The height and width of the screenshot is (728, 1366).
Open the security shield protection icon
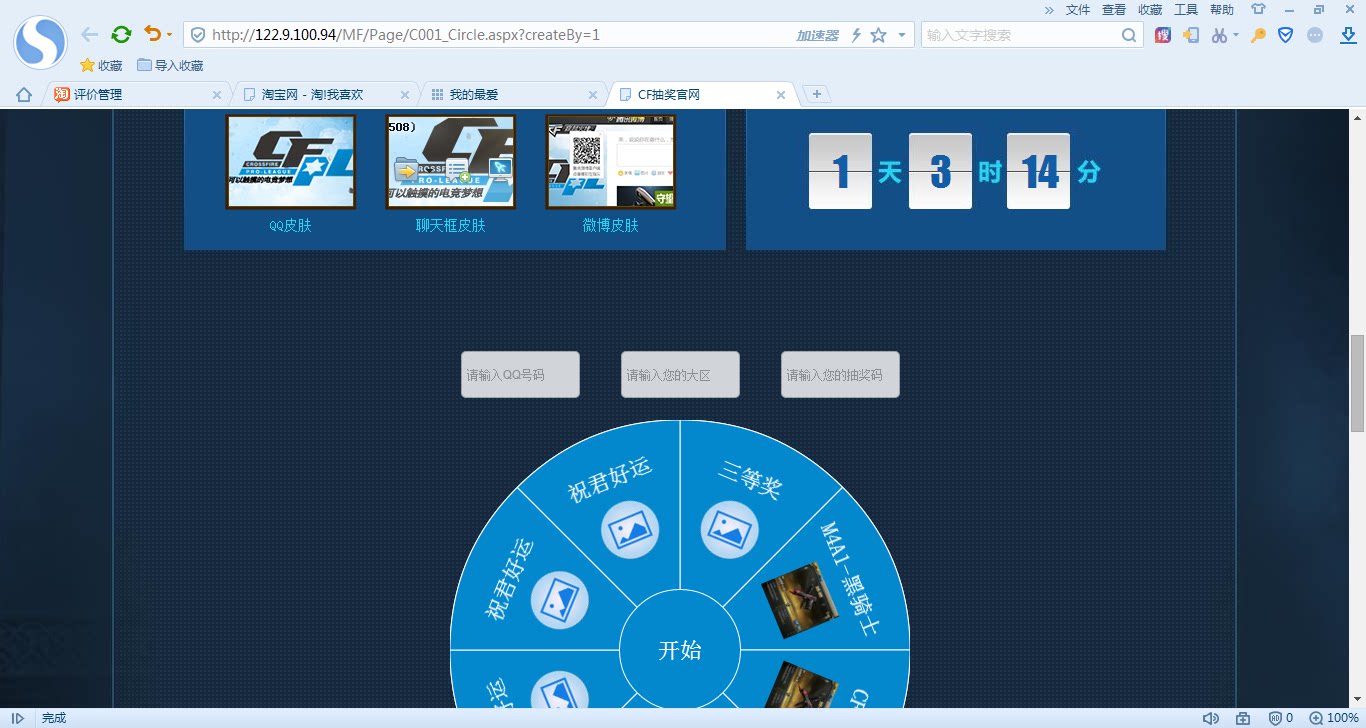point(1284,34)
